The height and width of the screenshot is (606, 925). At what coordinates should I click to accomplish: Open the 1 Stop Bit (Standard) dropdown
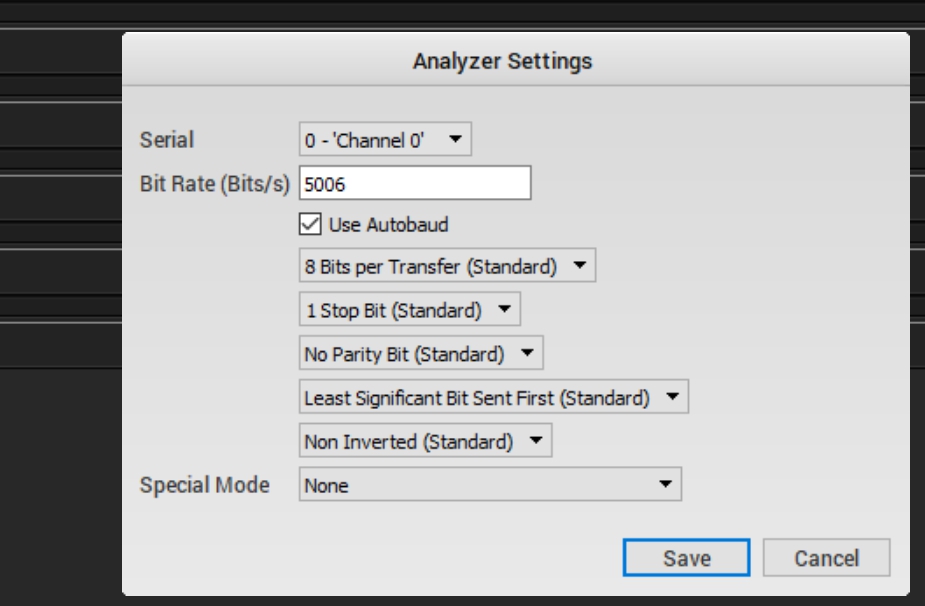pyautogui.click(x=409, y=309)
